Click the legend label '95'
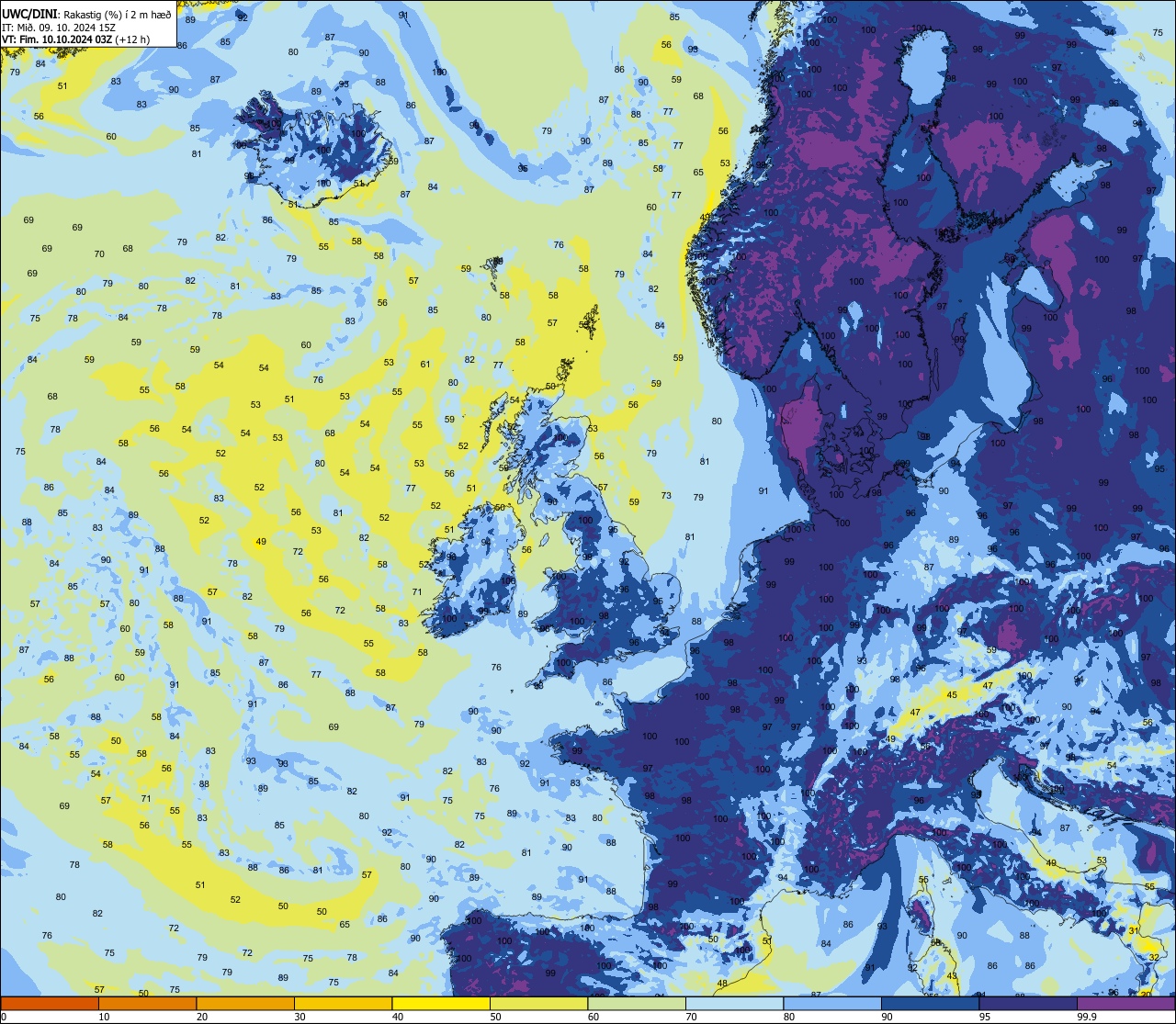The image size is (1176, 1024). pos(985,1017)
